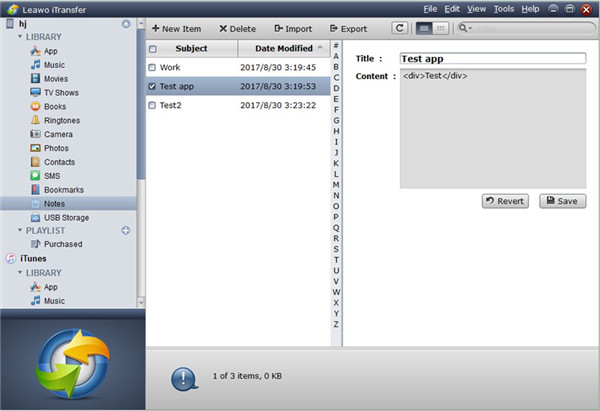Viewport: 600px width, 411px height.
Task: Open the View menu
Action: click(476, 9)
